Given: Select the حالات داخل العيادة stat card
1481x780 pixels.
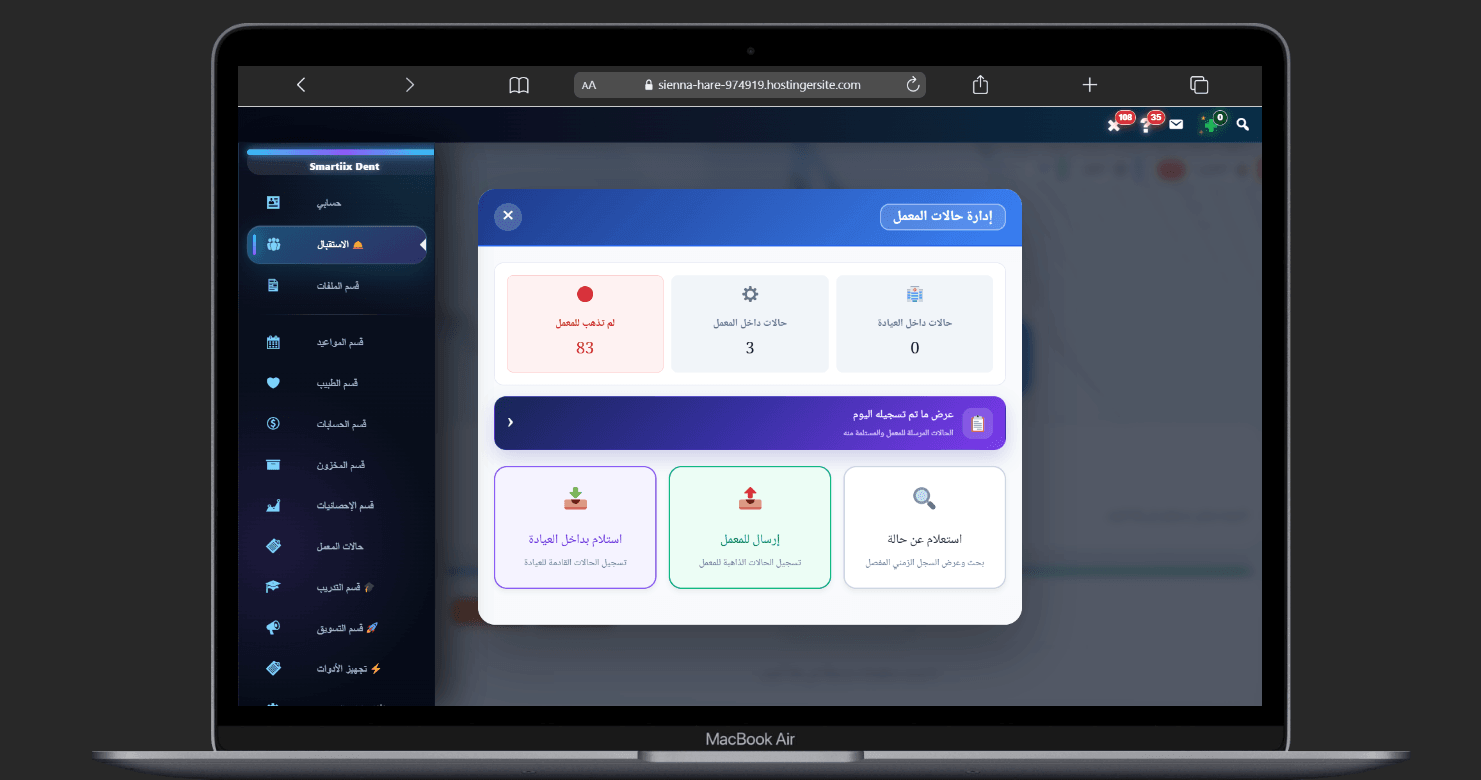Looking at the screenshot, I should coord(914,324).
